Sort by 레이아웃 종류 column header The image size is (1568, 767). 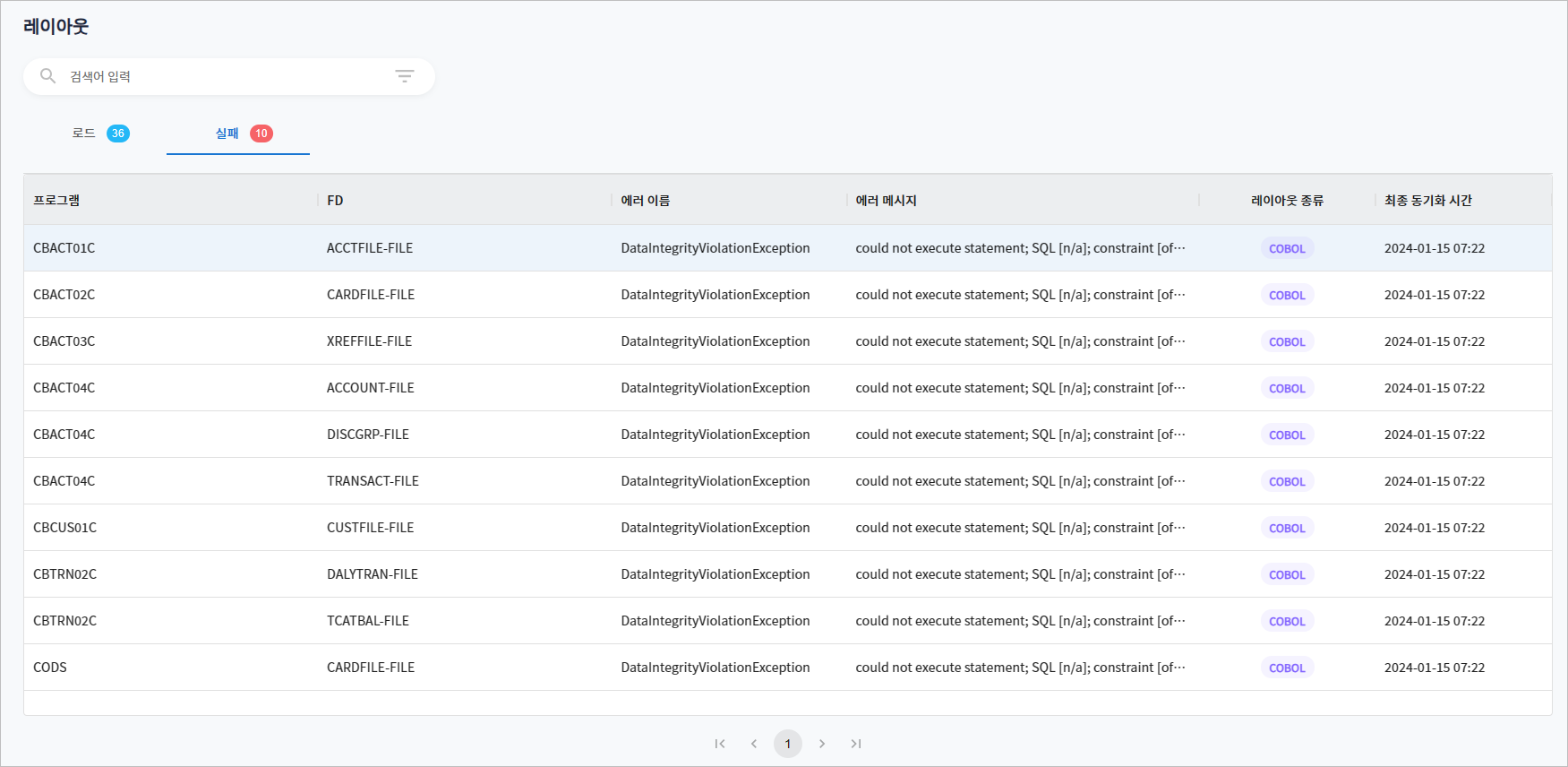pyautogui.click(x=1287, y=201)
